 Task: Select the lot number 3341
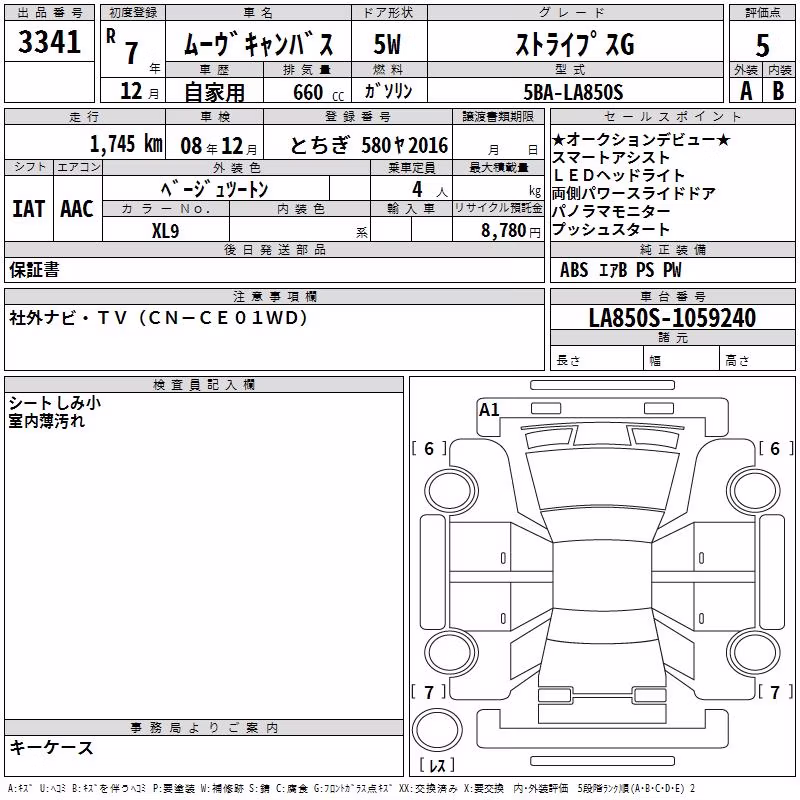click(49, 42)
